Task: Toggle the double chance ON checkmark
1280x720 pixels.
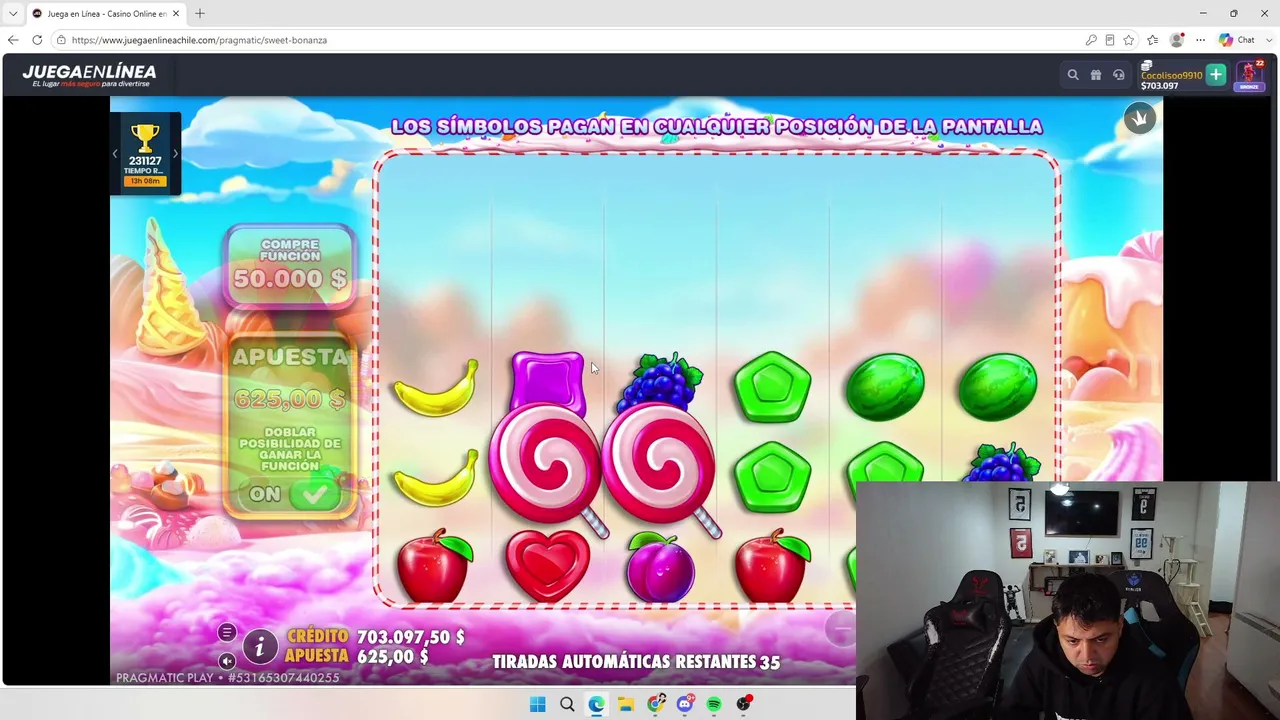Action: click(x=314, y=494)
